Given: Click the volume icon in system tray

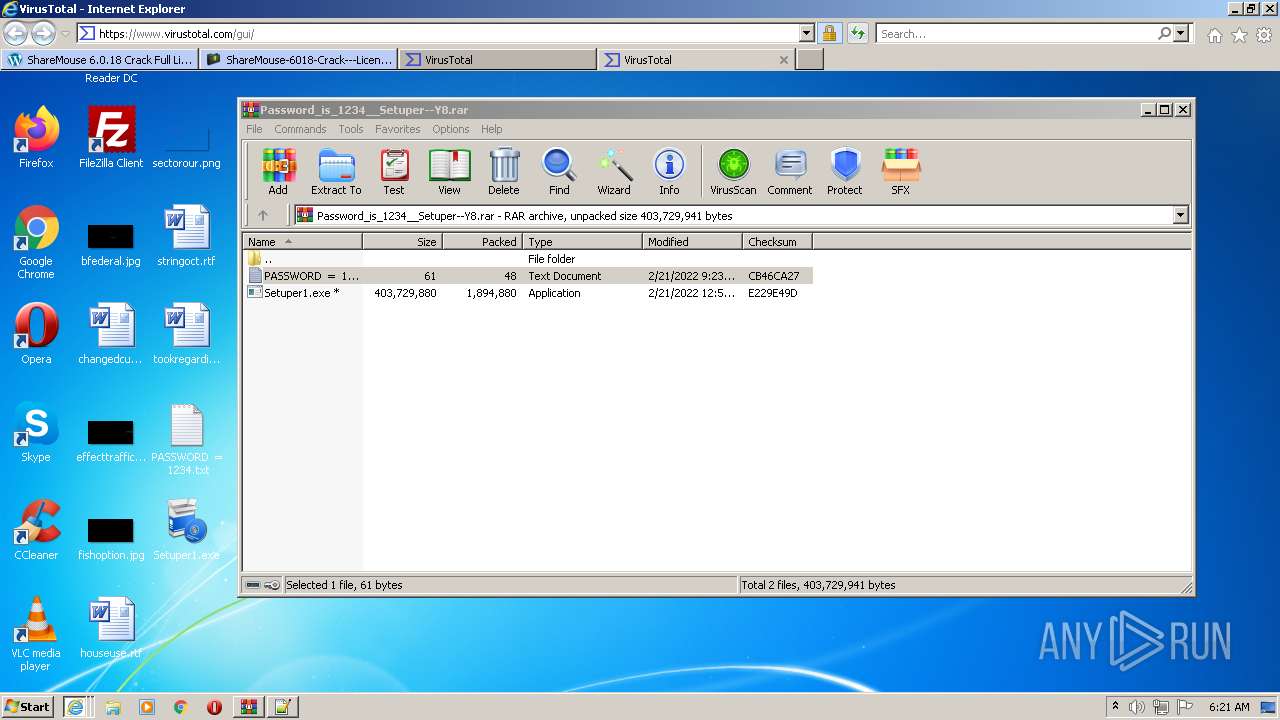Looking at the screenshot, I should tap(1137, 707).
